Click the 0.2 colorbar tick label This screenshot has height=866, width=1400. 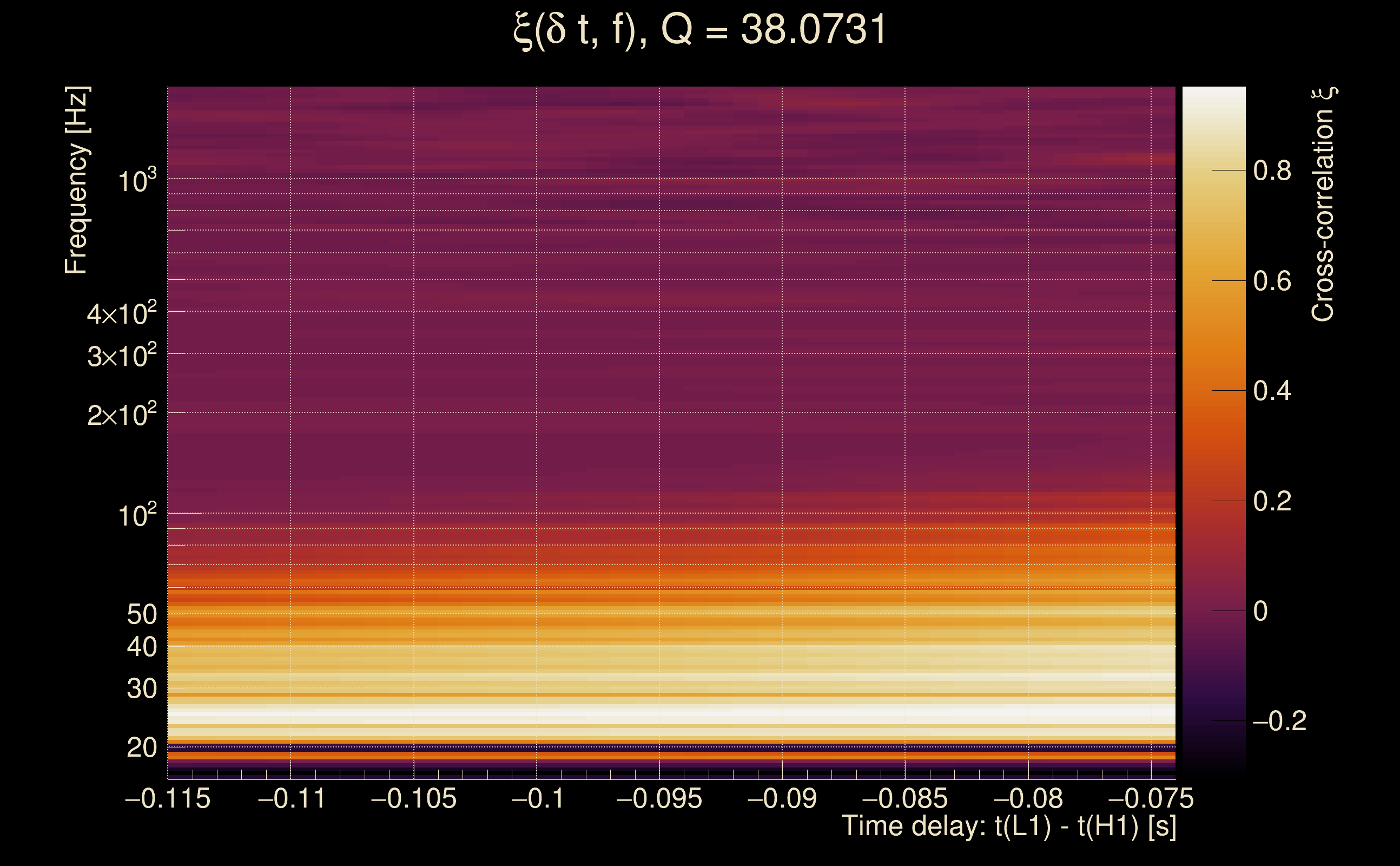[x=1272, y=502]
